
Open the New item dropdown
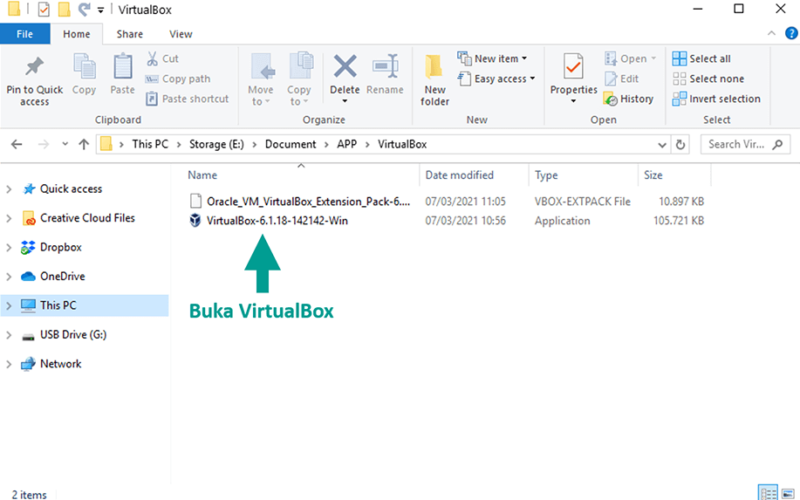pyautogui.click(x=492, y=59)
